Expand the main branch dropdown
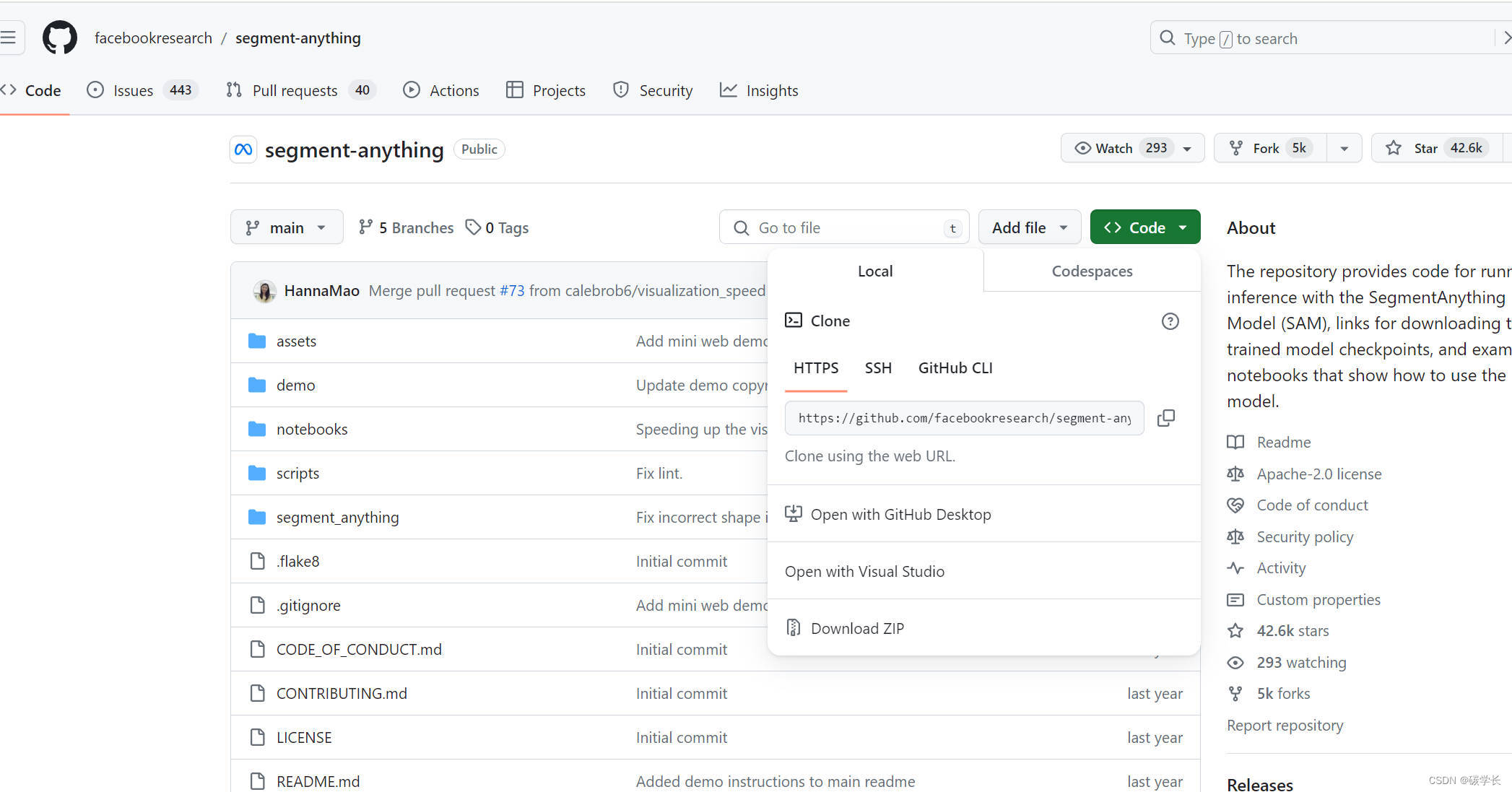This screenshot has height=792, width=1512. click(287, 227)
